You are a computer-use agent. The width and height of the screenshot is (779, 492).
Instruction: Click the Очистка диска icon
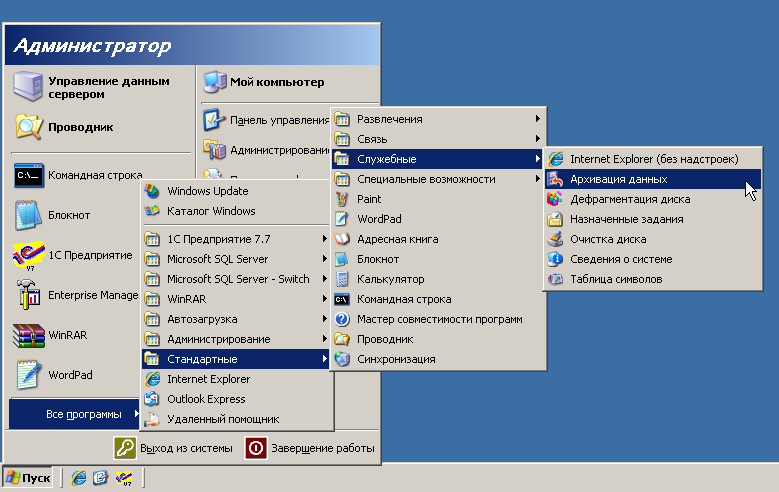click(555, 239)
